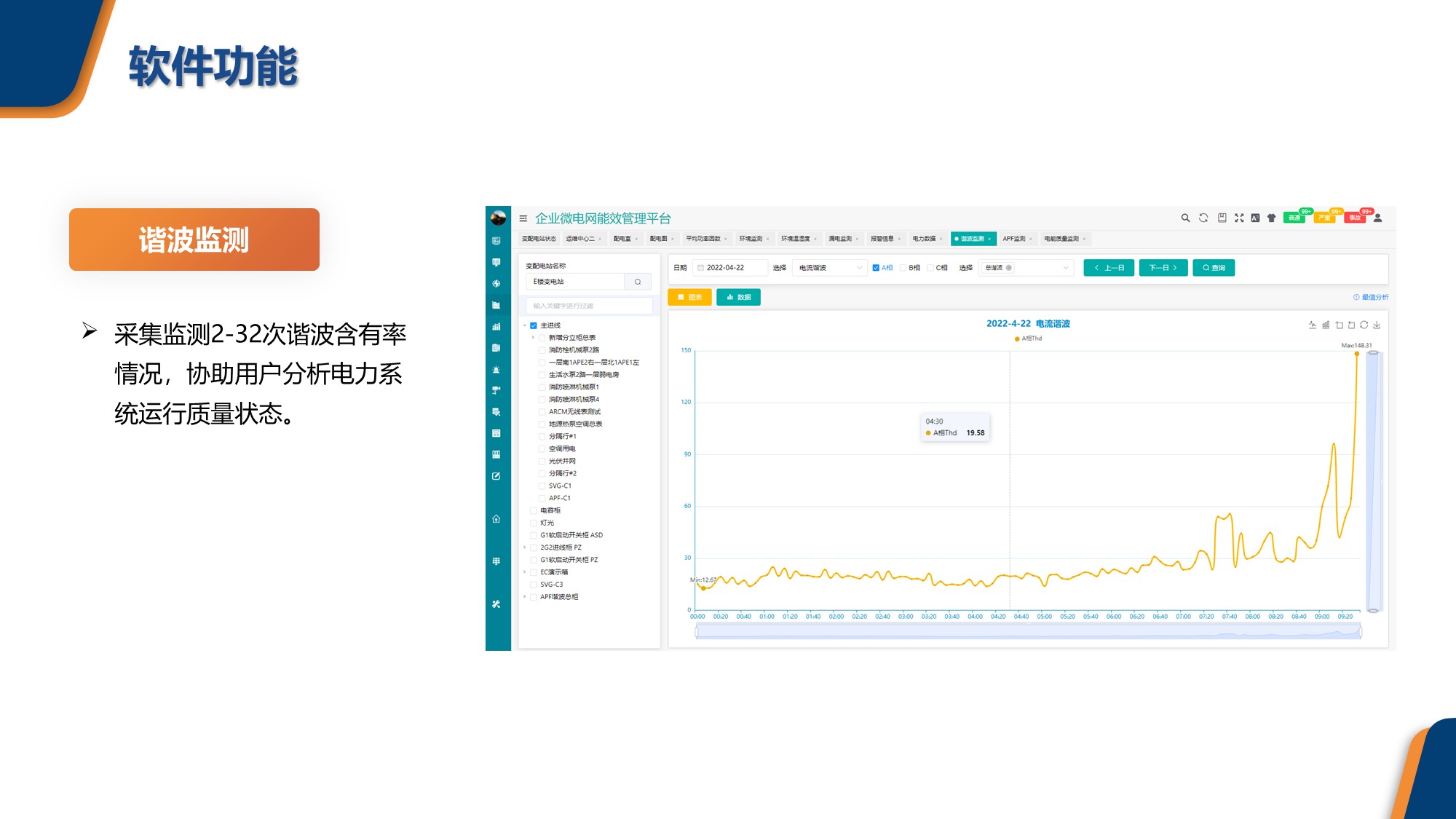Download chart as image icon

pos(1377,325)
